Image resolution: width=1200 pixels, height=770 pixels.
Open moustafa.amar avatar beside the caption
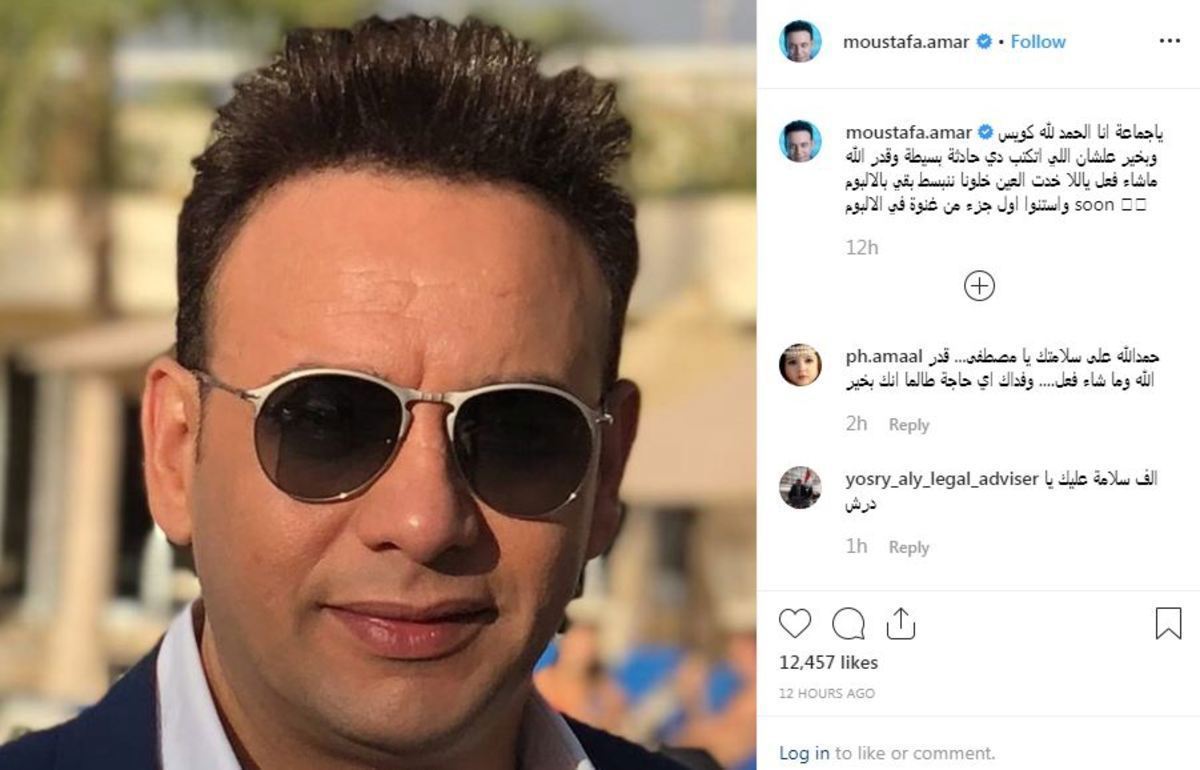click(x=800, y=141)
